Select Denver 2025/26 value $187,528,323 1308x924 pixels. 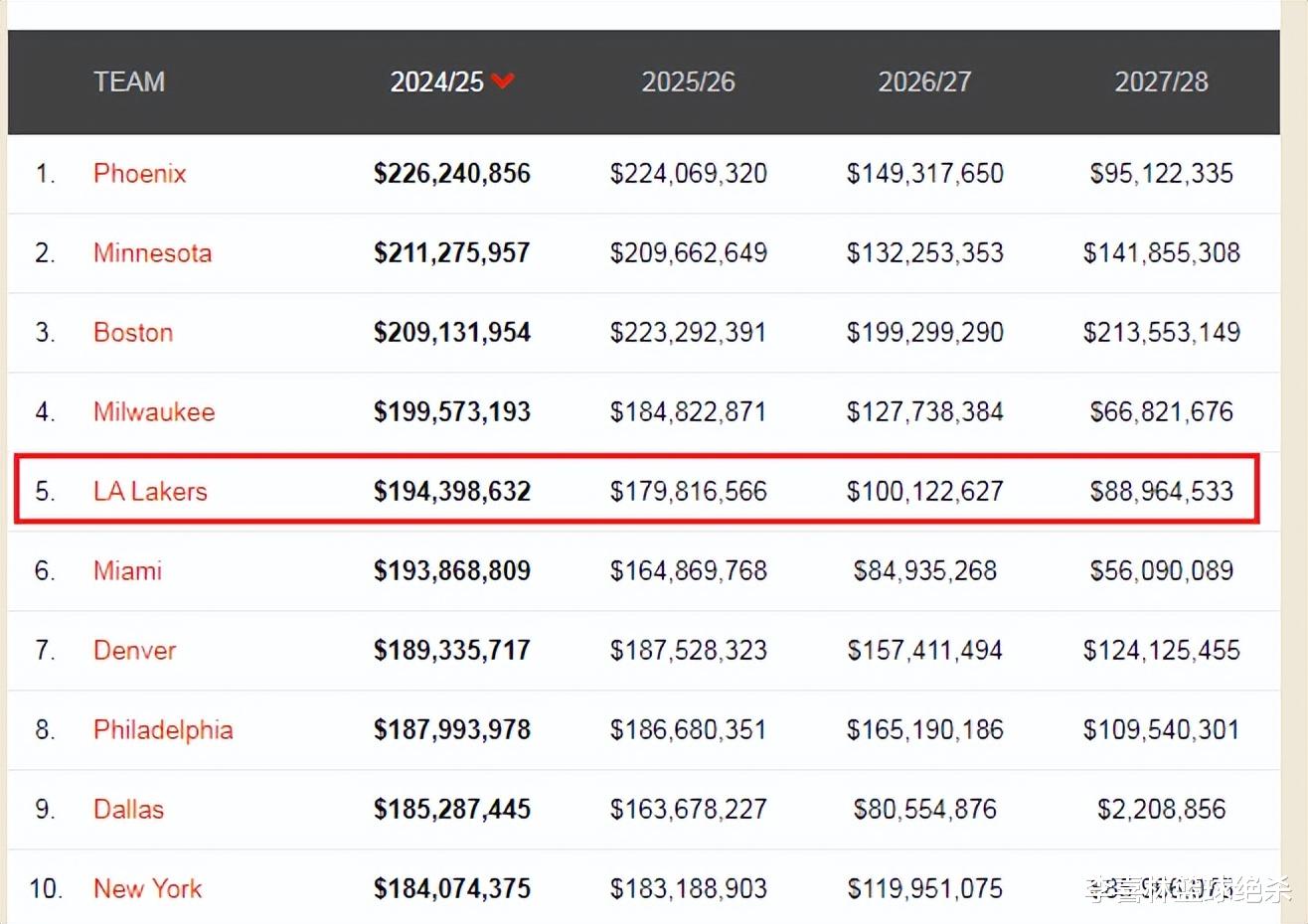pyautogui.click(x=689, y=650)
